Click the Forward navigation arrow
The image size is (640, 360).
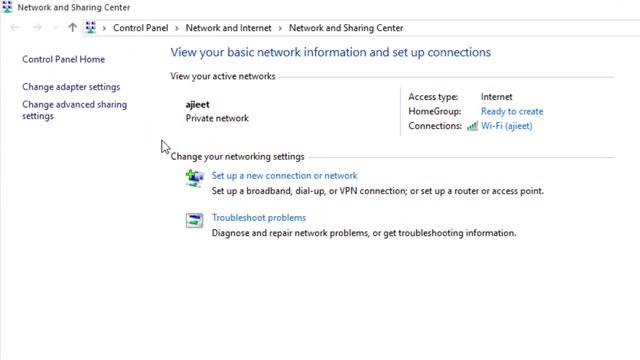click(x=37, y=27)
